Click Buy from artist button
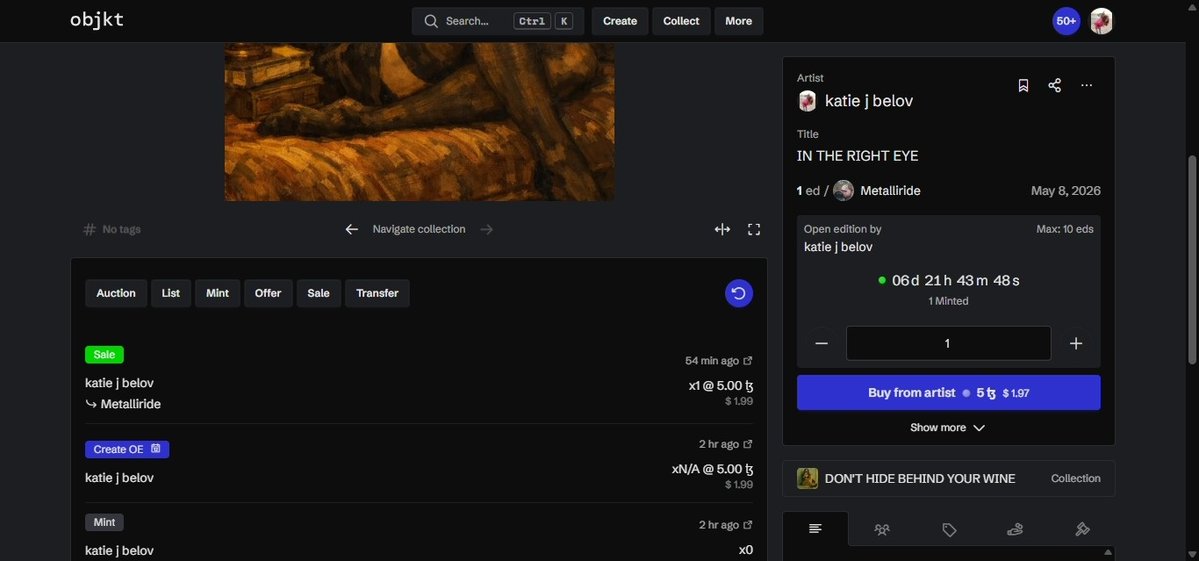This screenshot has width=1199, height=561. tap(948, 392)
